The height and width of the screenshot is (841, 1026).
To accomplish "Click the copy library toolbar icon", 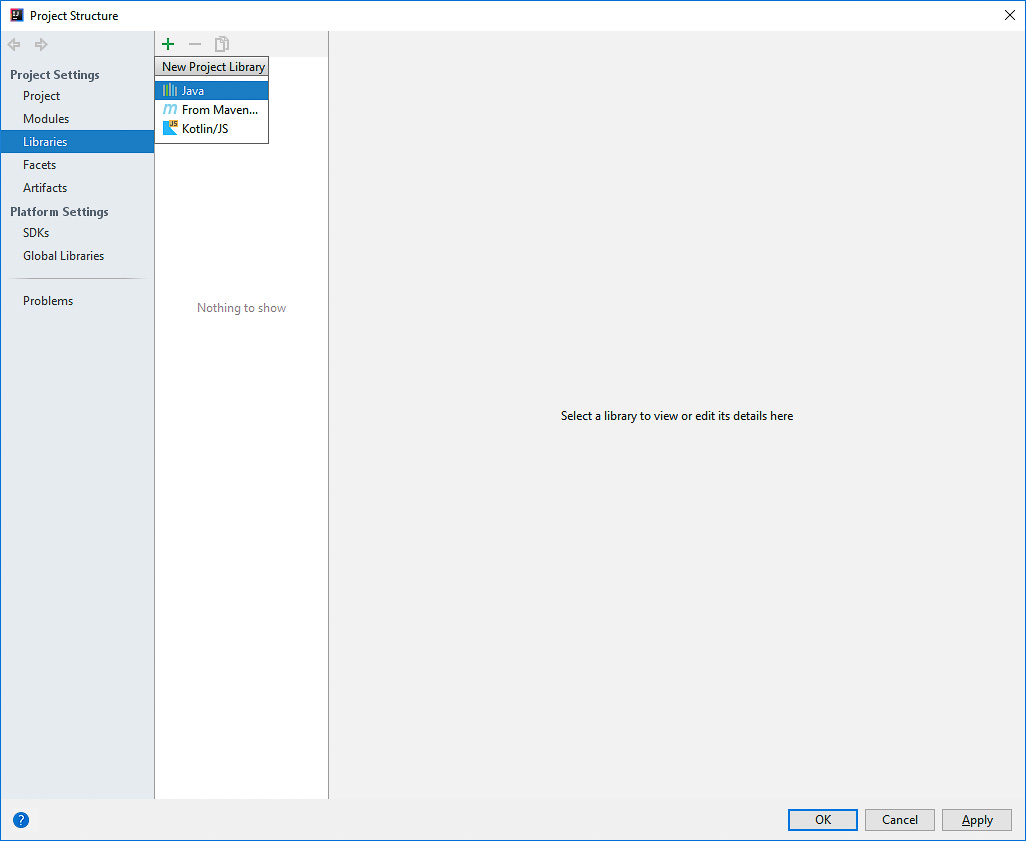I will (222, 44).
